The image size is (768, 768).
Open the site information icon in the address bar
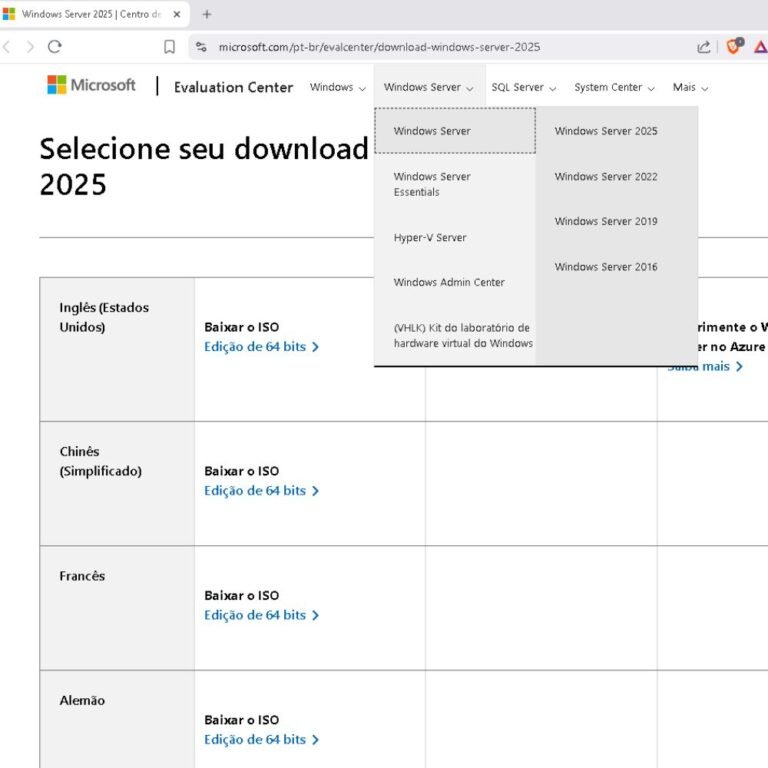pos(201,46)
